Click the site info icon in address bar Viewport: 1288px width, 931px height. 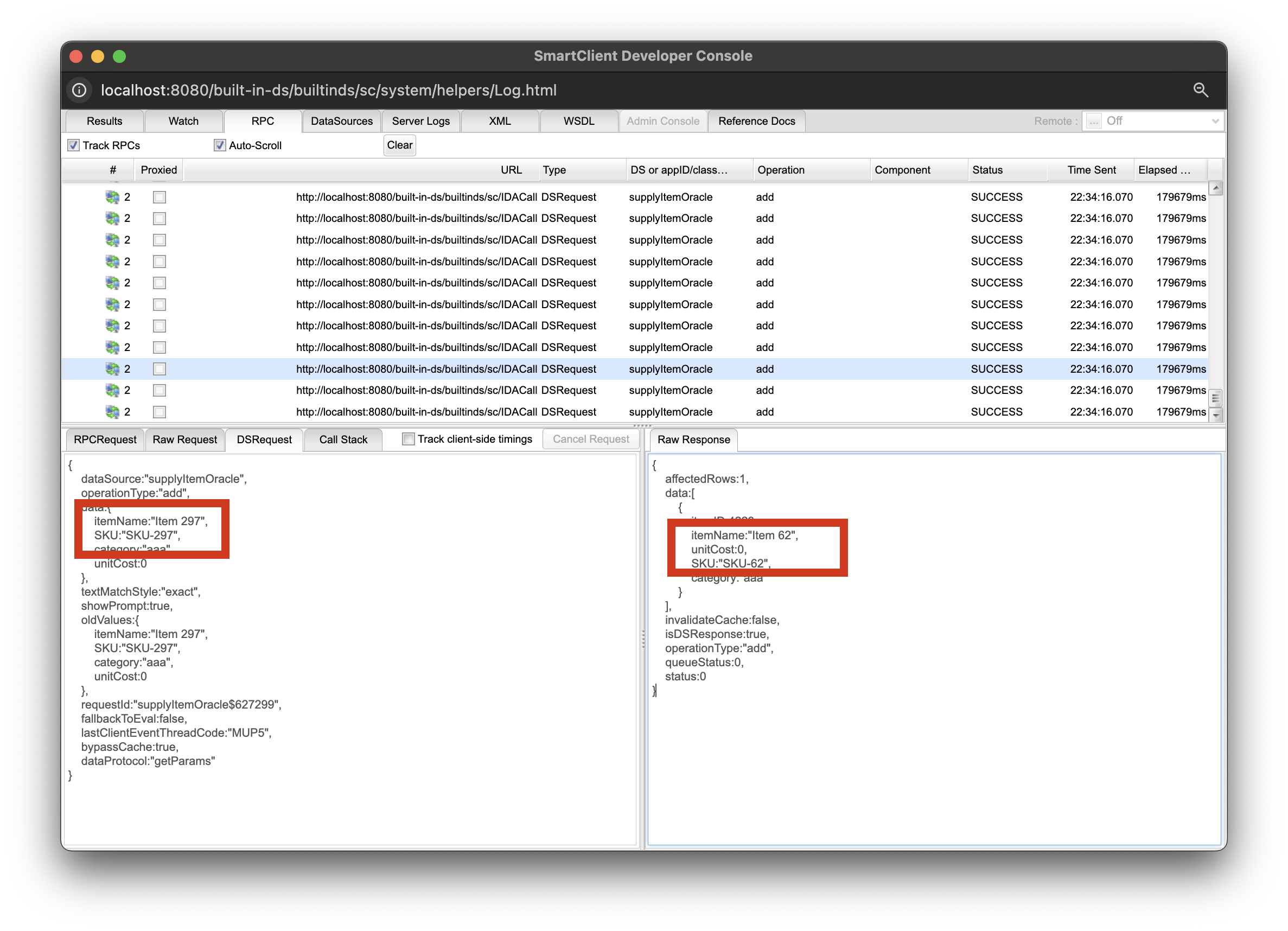(80, 90)
